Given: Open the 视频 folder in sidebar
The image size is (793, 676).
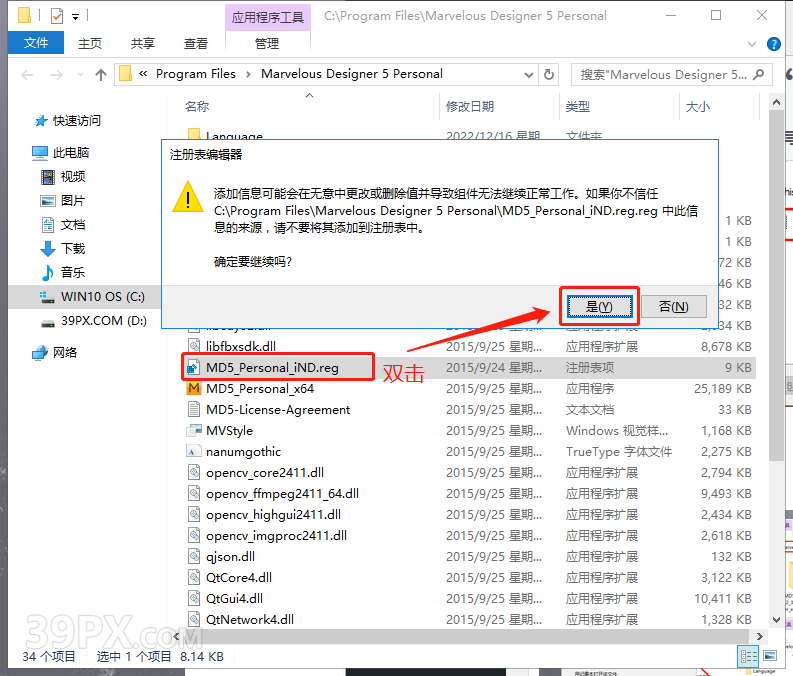Looking at the screenshot, I should coord(73,176).
